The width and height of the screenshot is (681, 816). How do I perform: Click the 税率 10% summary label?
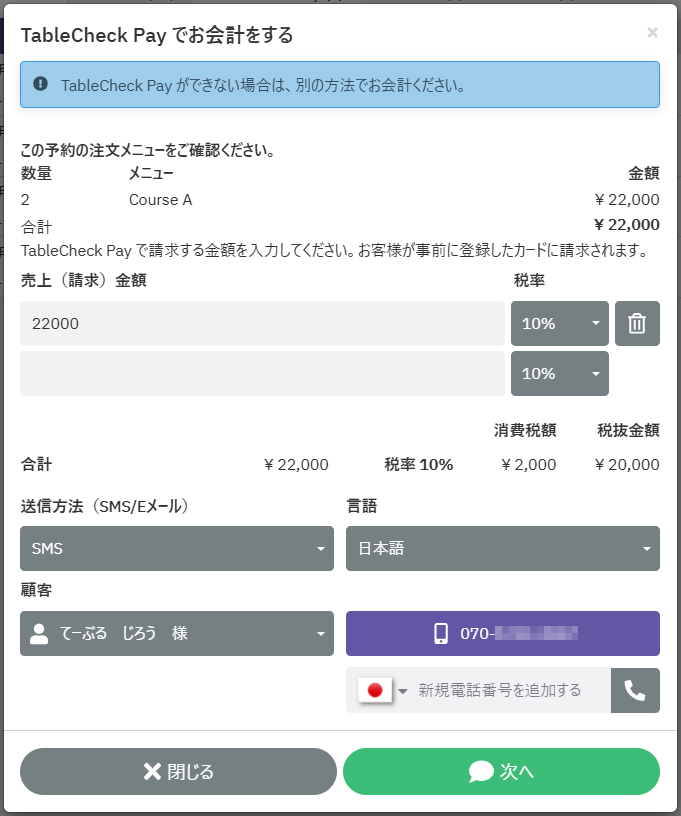419,464
